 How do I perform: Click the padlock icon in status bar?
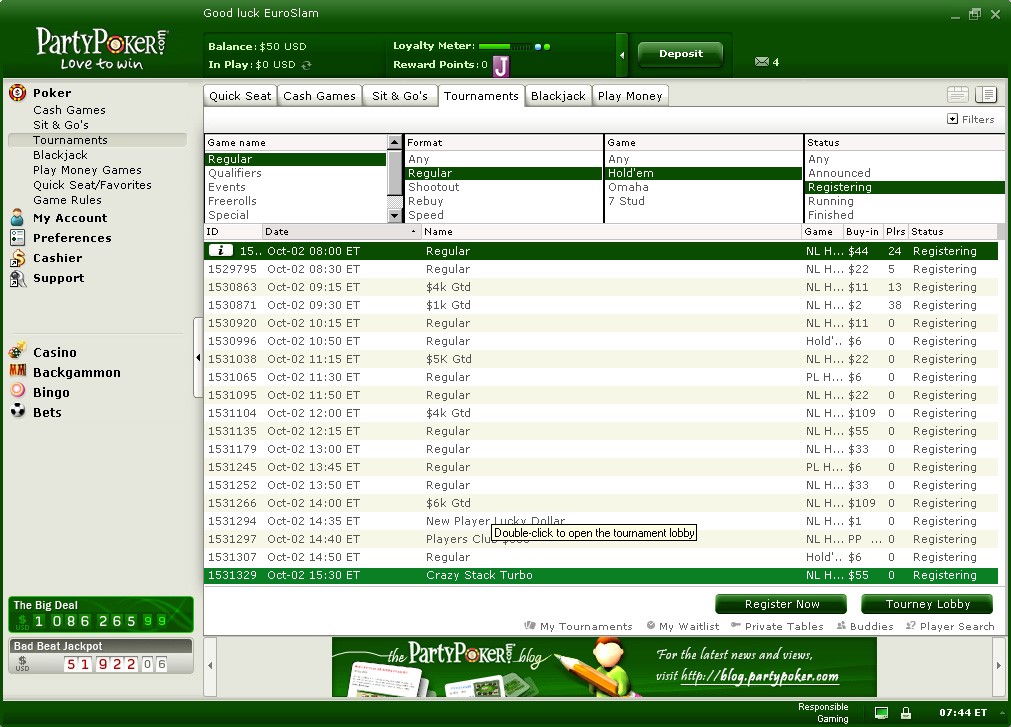905,713
